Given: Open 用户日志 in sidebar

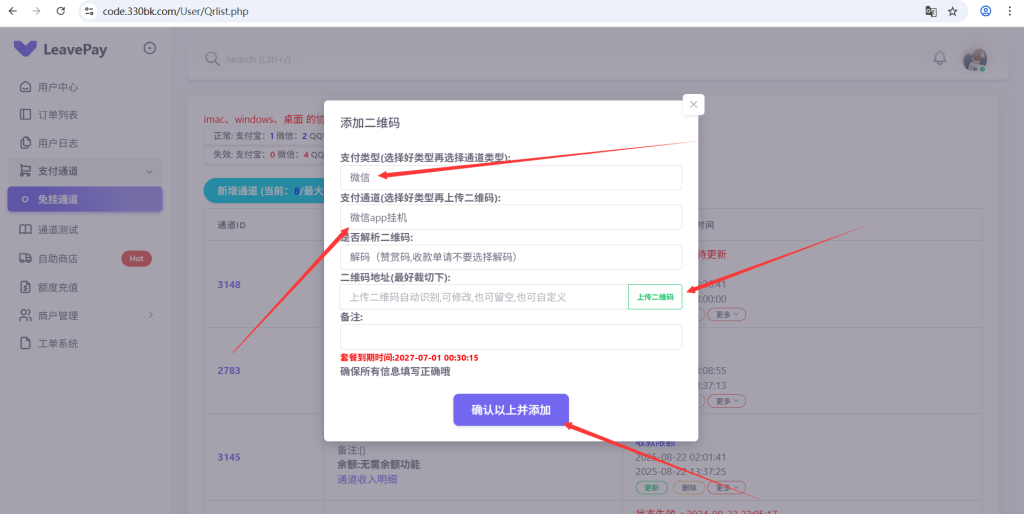Looking at the screenshot, I should pos(85,142).
